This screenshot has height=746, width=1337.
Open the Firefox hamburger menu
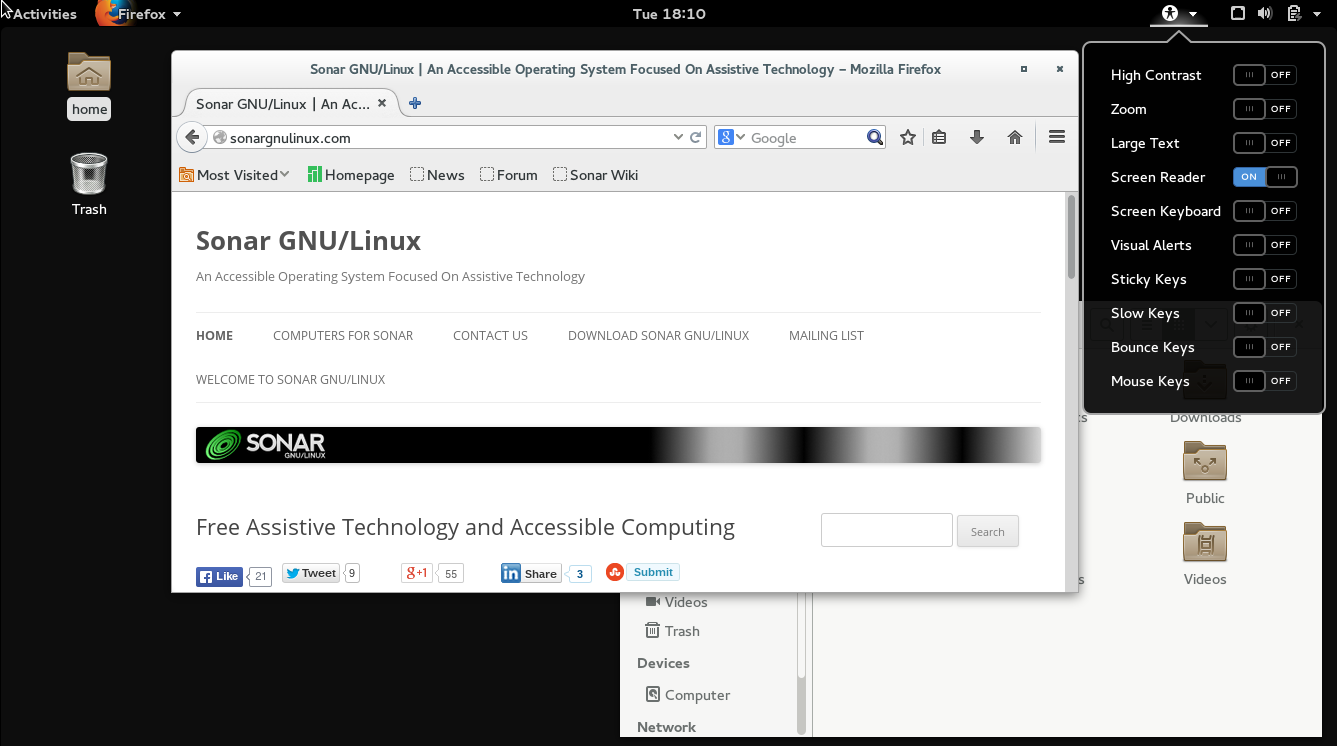coord(1057,138)
